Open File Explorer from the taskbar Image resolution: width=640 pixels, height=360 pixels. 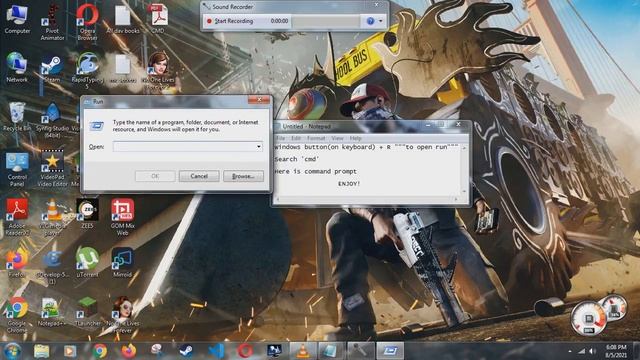tap(41, 351)
